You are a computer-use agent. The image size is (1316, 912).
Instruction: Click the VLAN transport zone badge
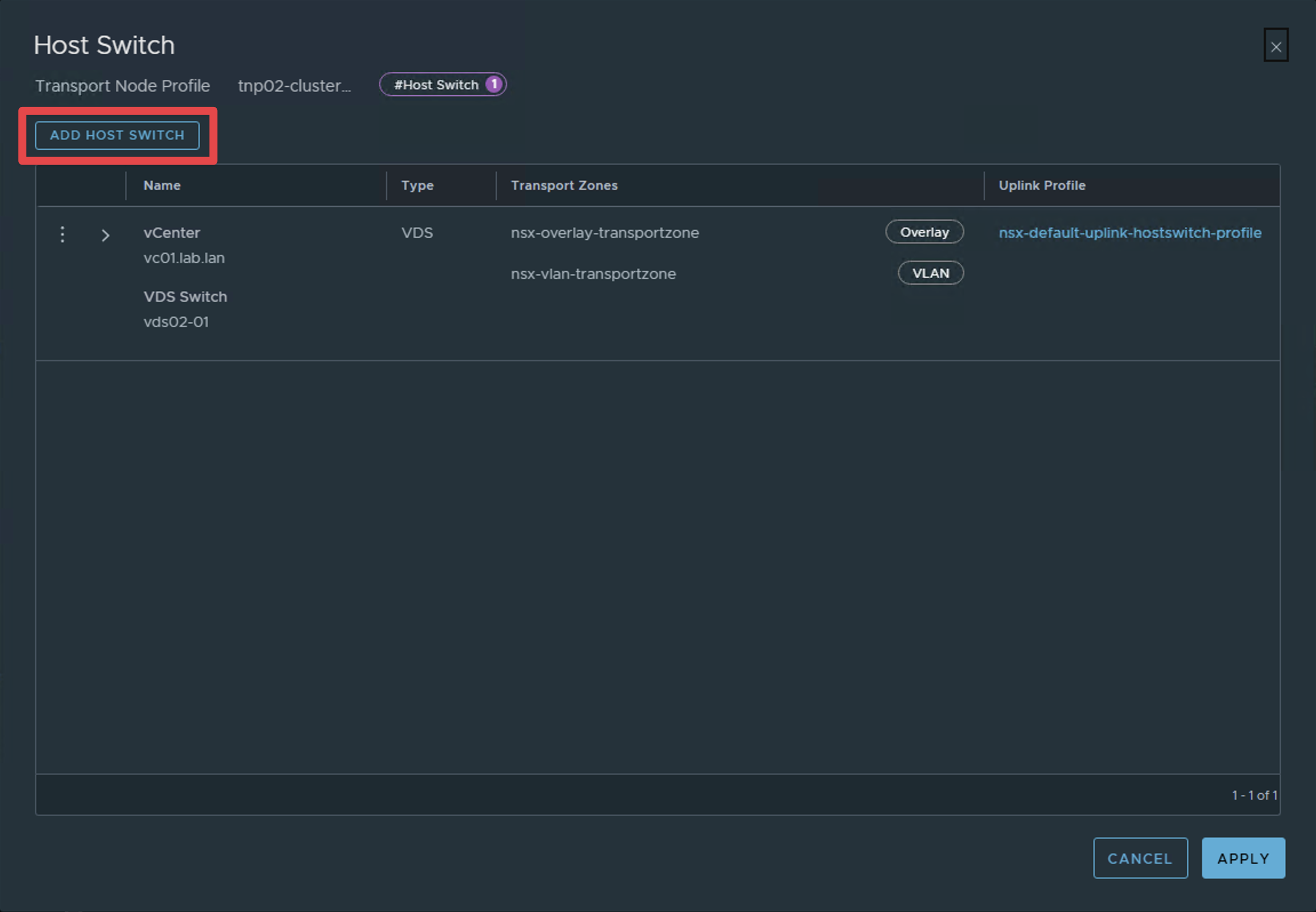[x=930, y=273]
